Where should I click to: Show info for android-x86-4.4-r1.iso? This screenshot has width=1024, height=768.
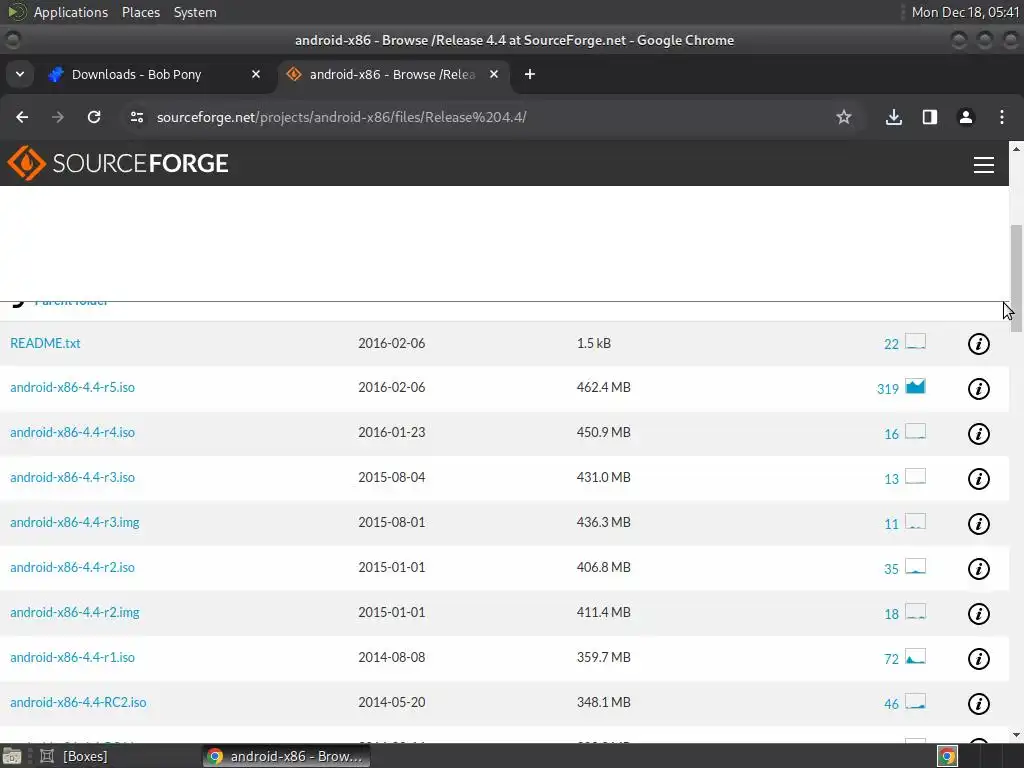coord(978,659)
